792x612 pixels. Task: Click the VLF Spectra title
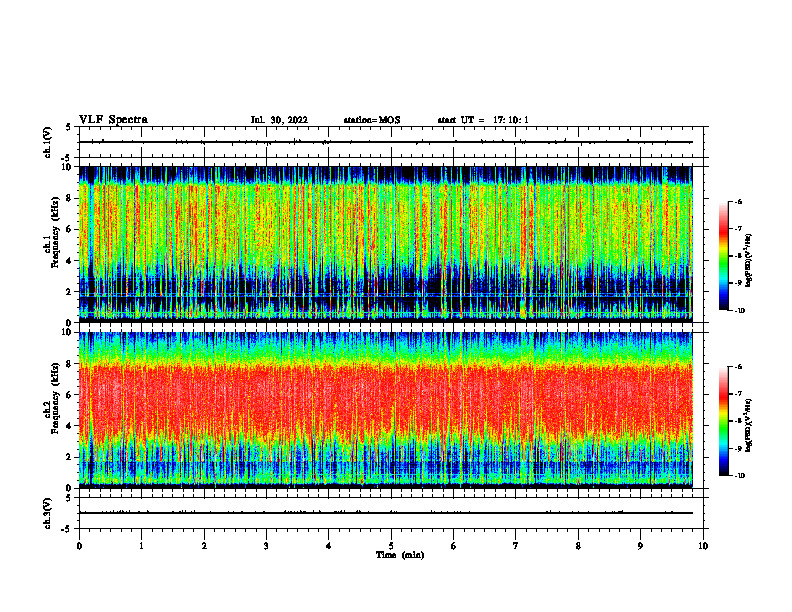pyautogui.click(x=113, y=120)
